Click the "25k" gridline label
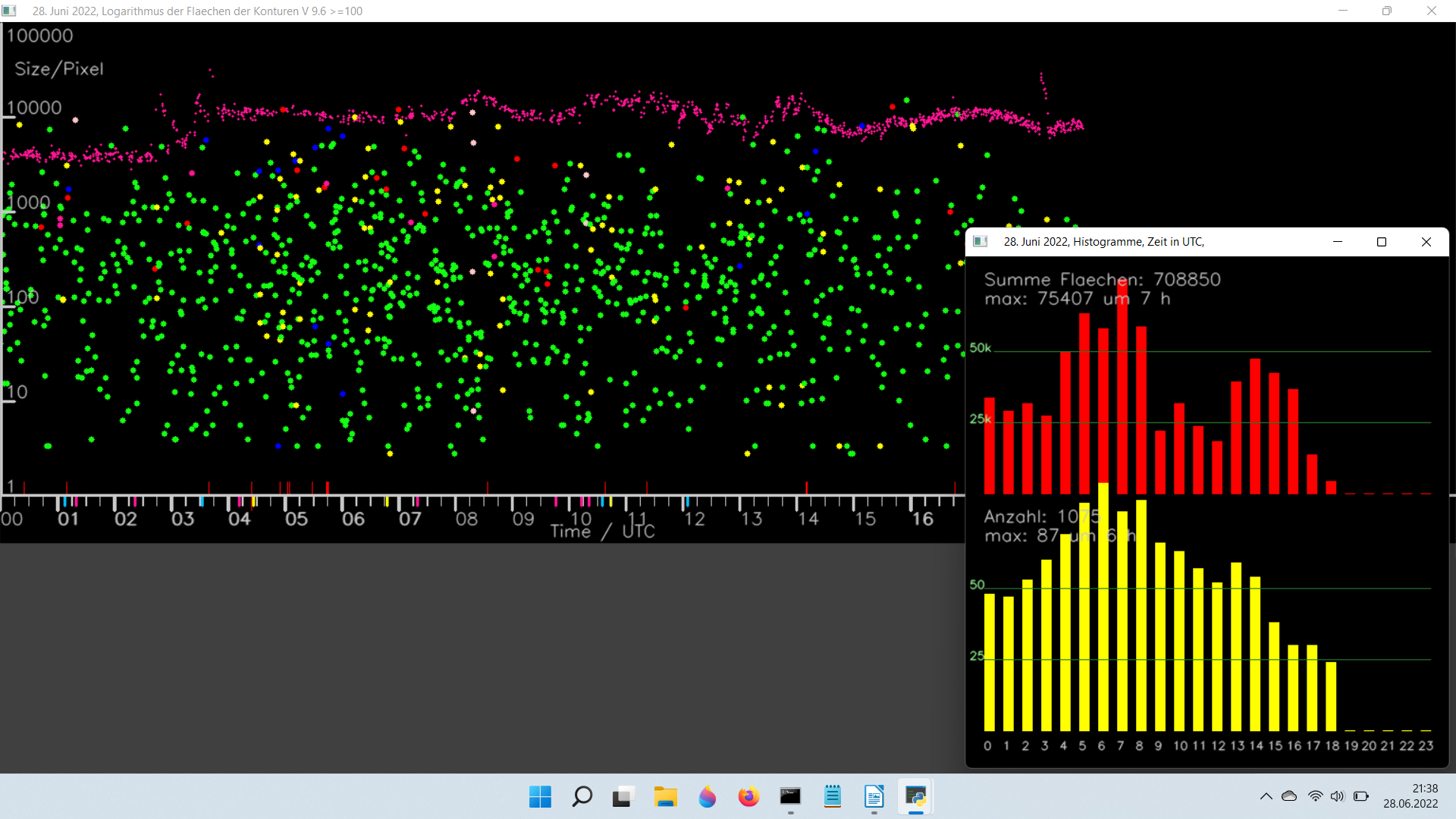Screen dimensions: 1456x819 (x=981, y=419)
